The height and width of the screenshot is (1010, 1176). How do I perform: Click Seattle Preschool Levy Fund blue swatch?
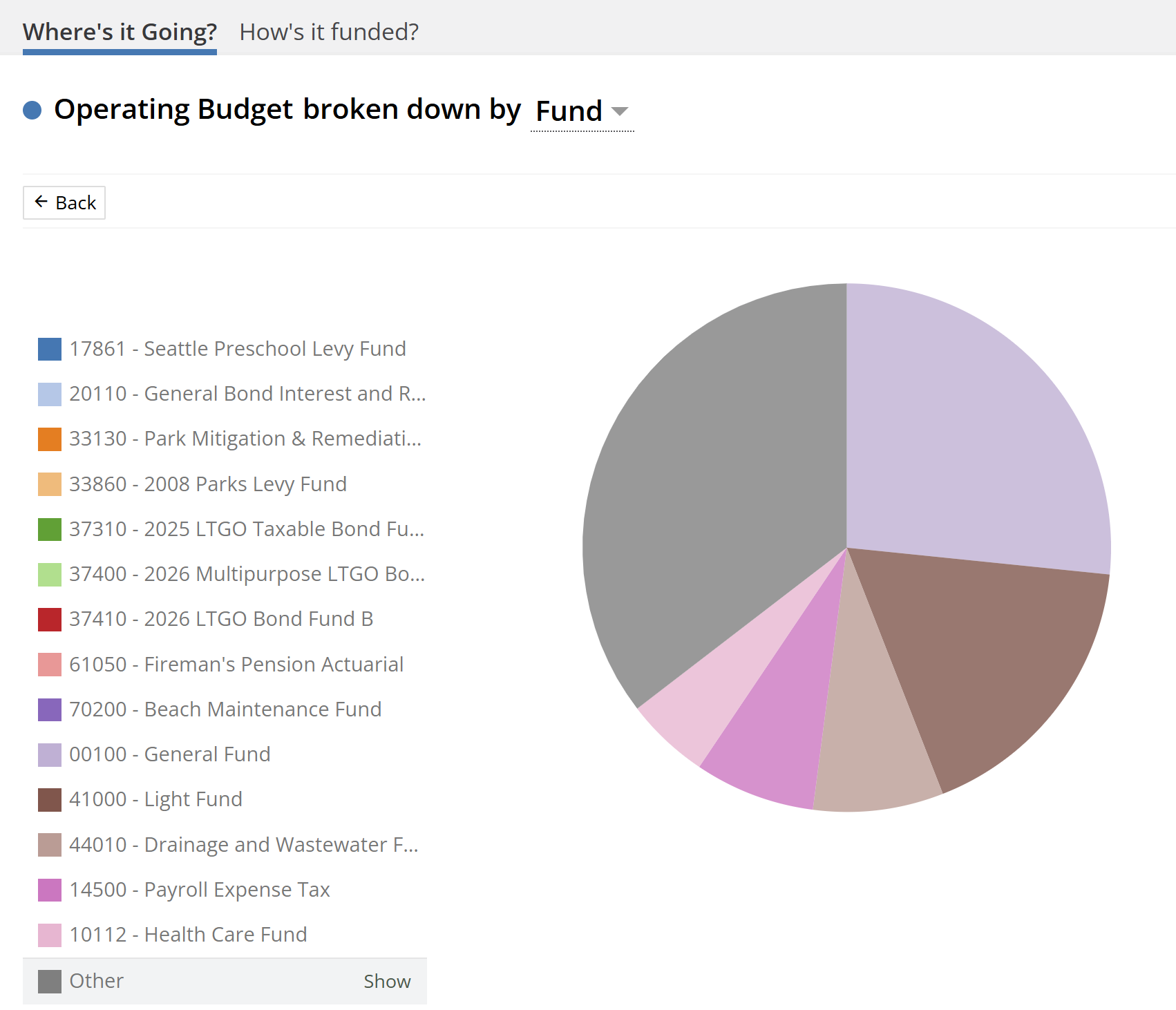pos(50,350)
